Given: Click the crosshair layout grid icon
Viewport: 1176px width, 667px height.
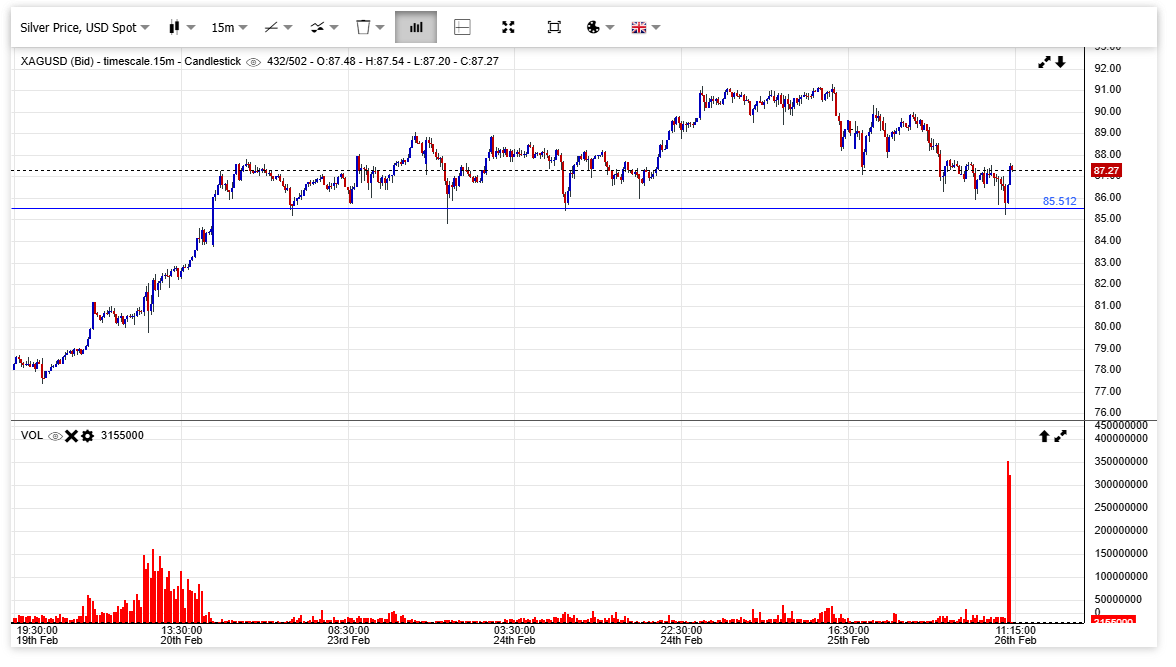Looking at the screenshot, I should tap(462, 28).
